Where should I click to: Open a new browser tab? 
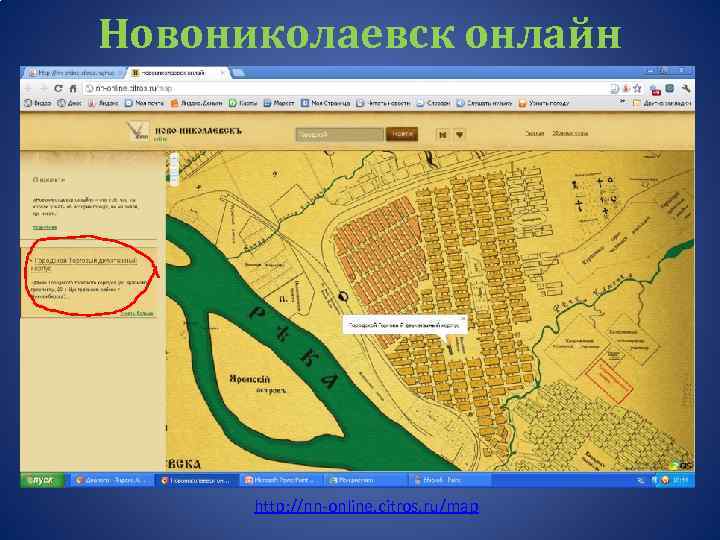coord(238,73)
